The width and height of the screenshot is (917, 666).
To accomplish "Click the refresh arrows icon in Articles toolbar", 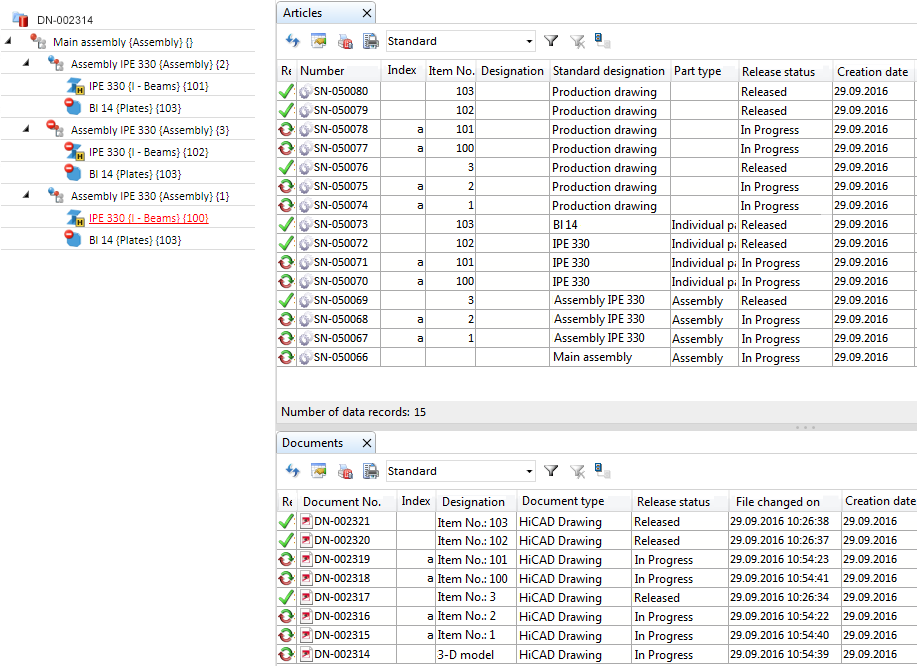I will coord(292,41).
